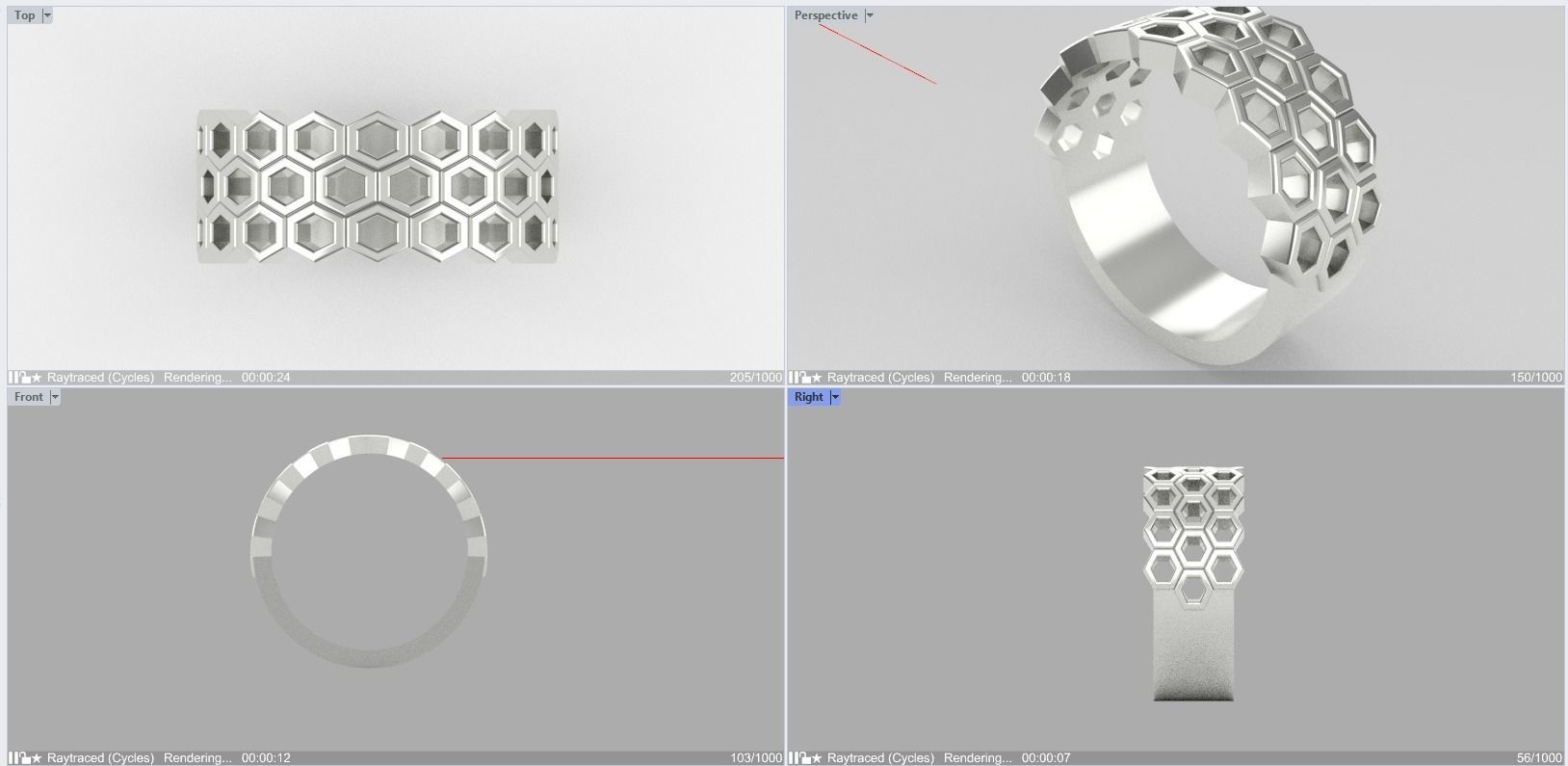Image resolution: width=1568 pixels, height=766 pixels.
Task: Click the 00:00:18 render time
Action: (x=1046, y=378)
